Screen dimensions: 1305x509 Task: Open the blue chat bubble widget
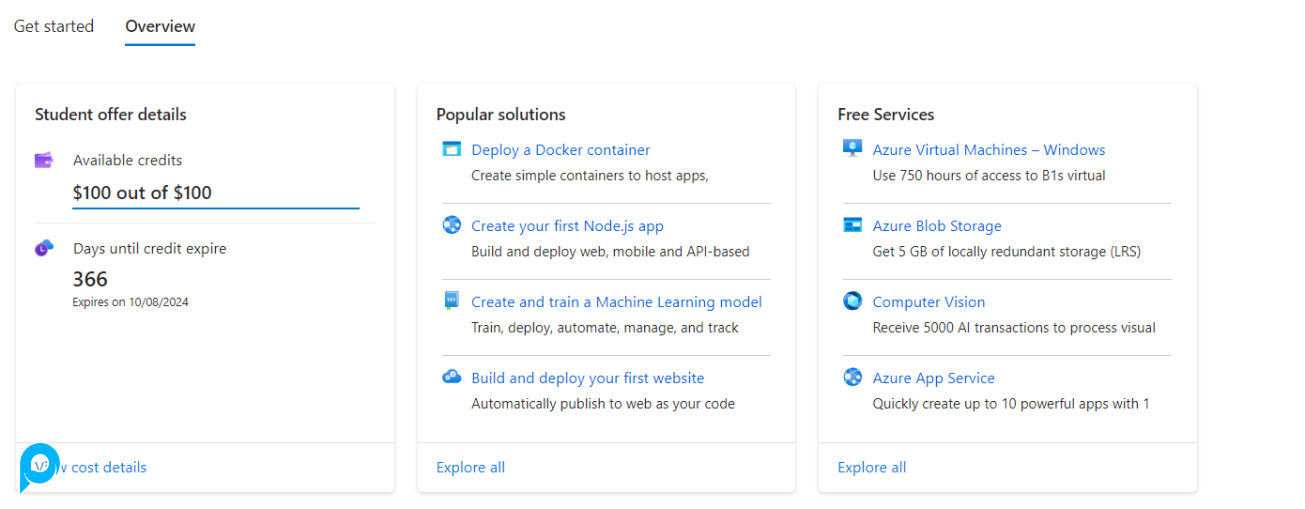(x=39, y=466)
